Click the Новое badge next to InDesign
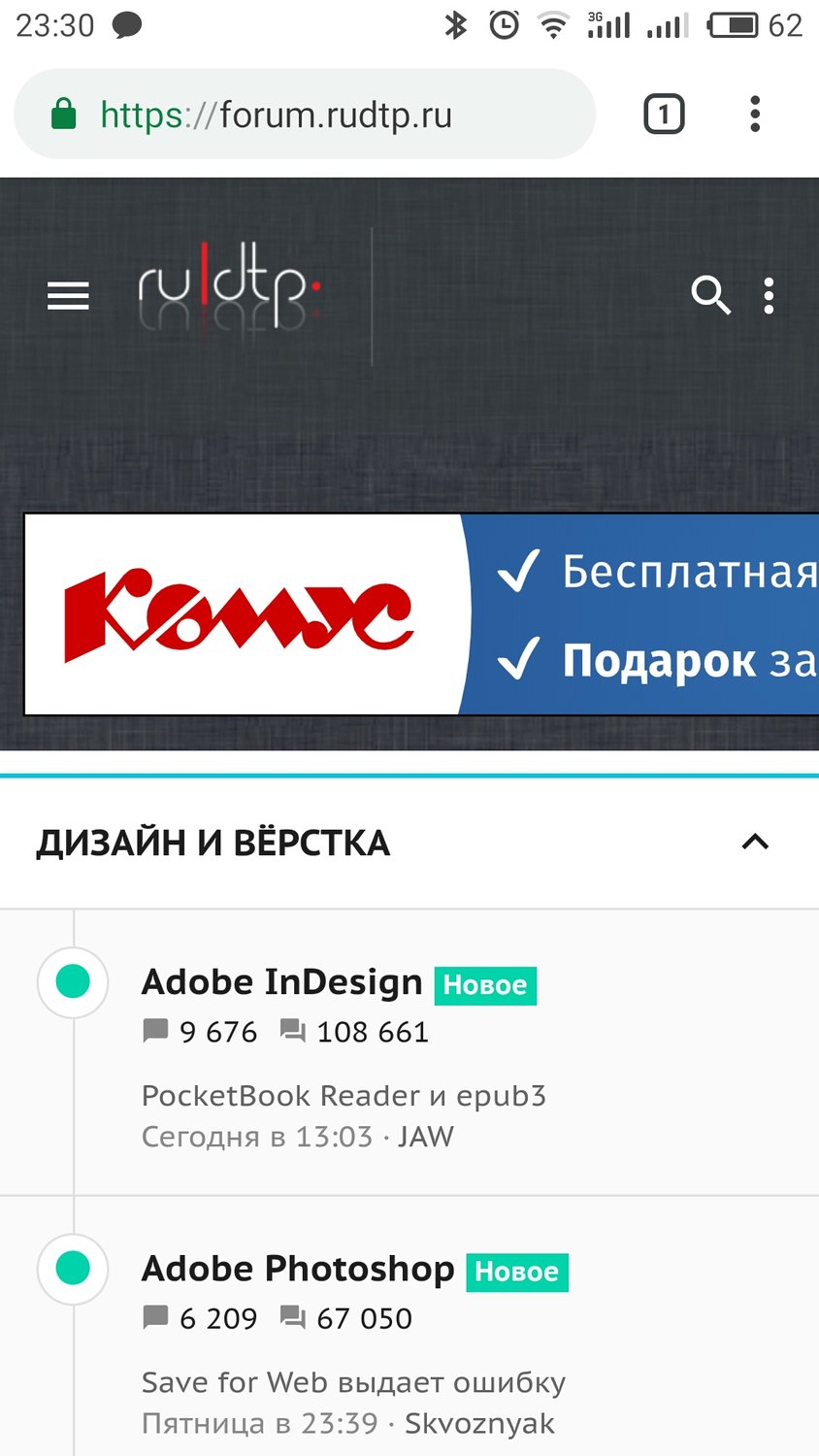 pyautogui.click(x=485, y=985)
